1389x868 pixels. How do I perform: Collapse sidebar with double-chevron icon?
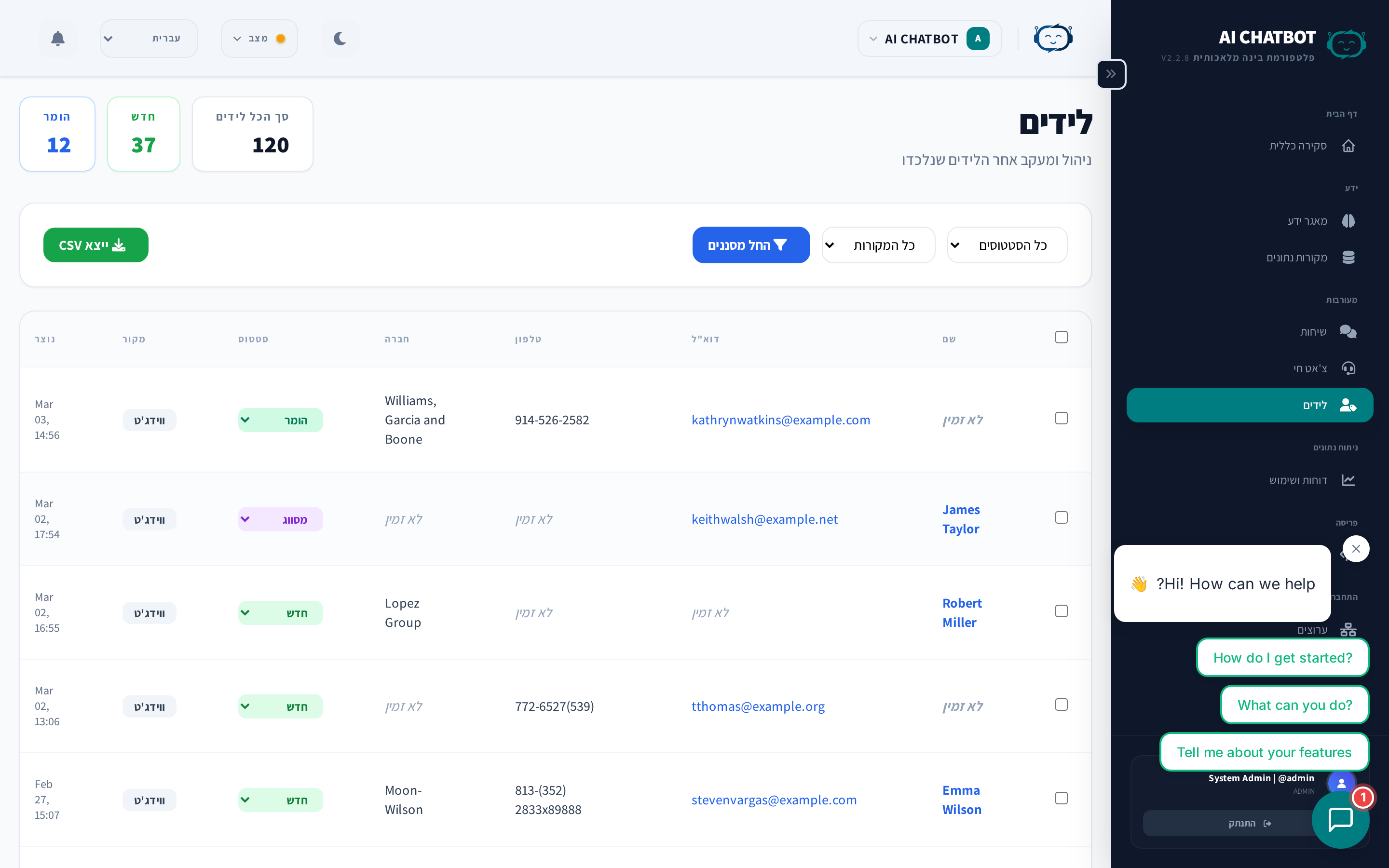click(x=1111, y=74)
